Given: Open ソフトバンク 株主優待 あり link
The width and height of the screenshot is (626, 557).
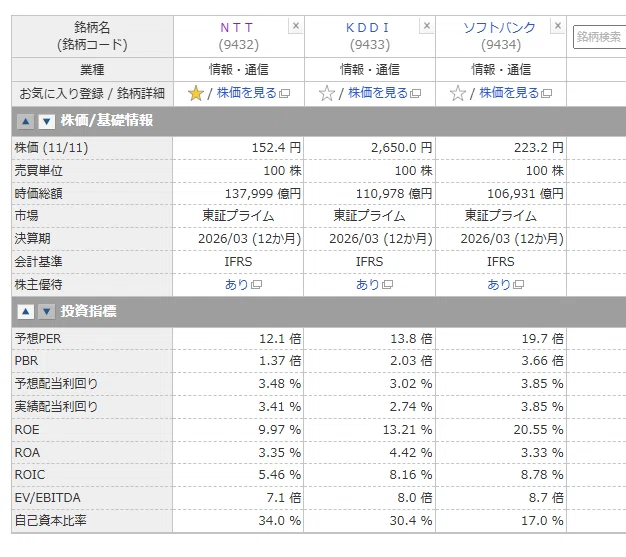Looking at the screenshot, I should pos(499,284).
